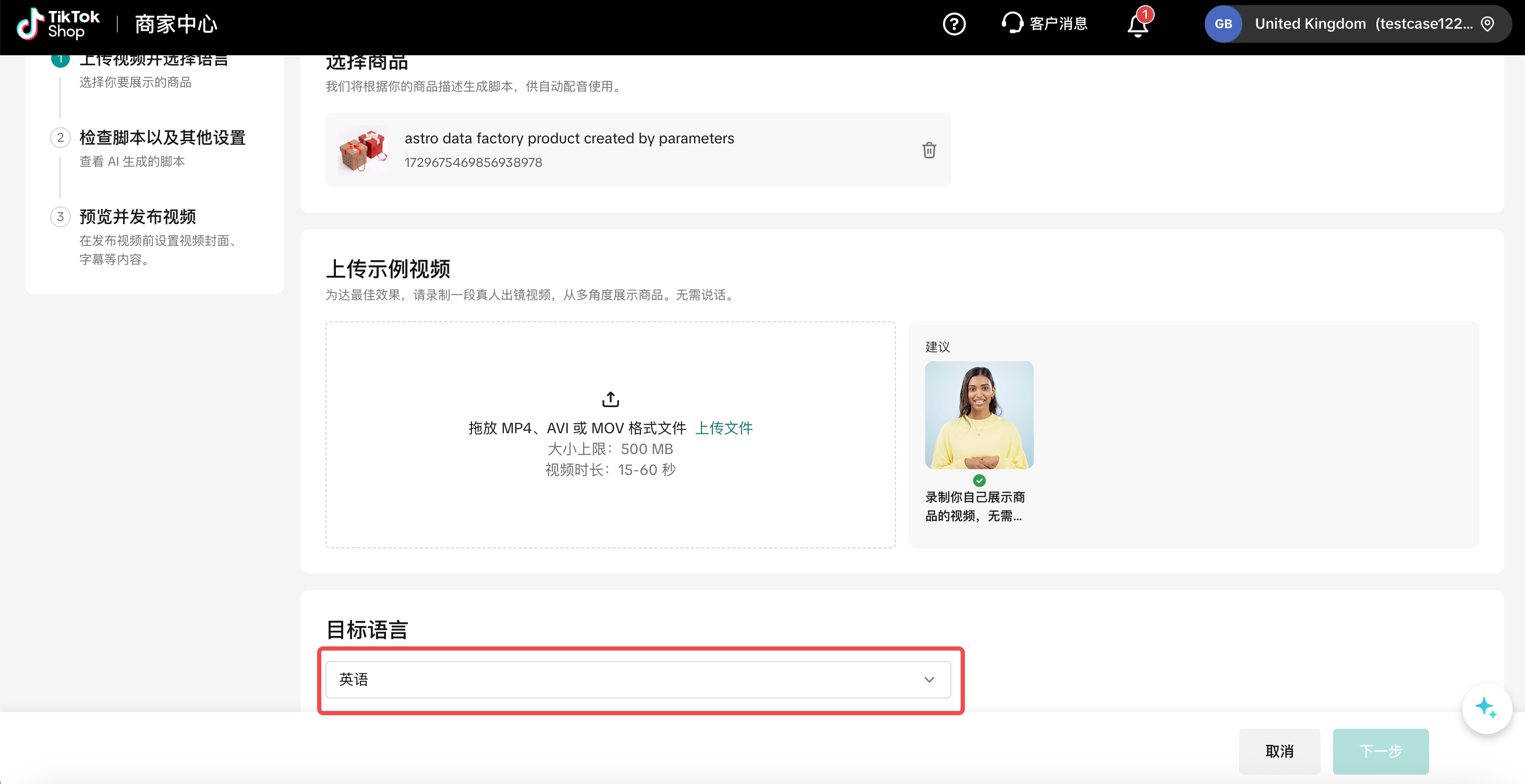Go to step 3 预览并发布视频
1525x784 pixels.
(x=137, y=217)
